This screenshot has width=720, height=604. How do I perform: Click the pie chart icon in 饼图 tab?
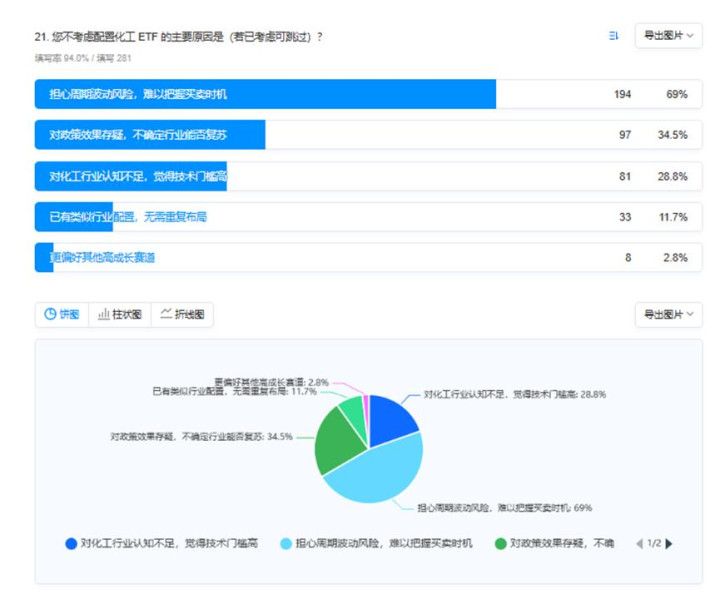click(50, 314)
